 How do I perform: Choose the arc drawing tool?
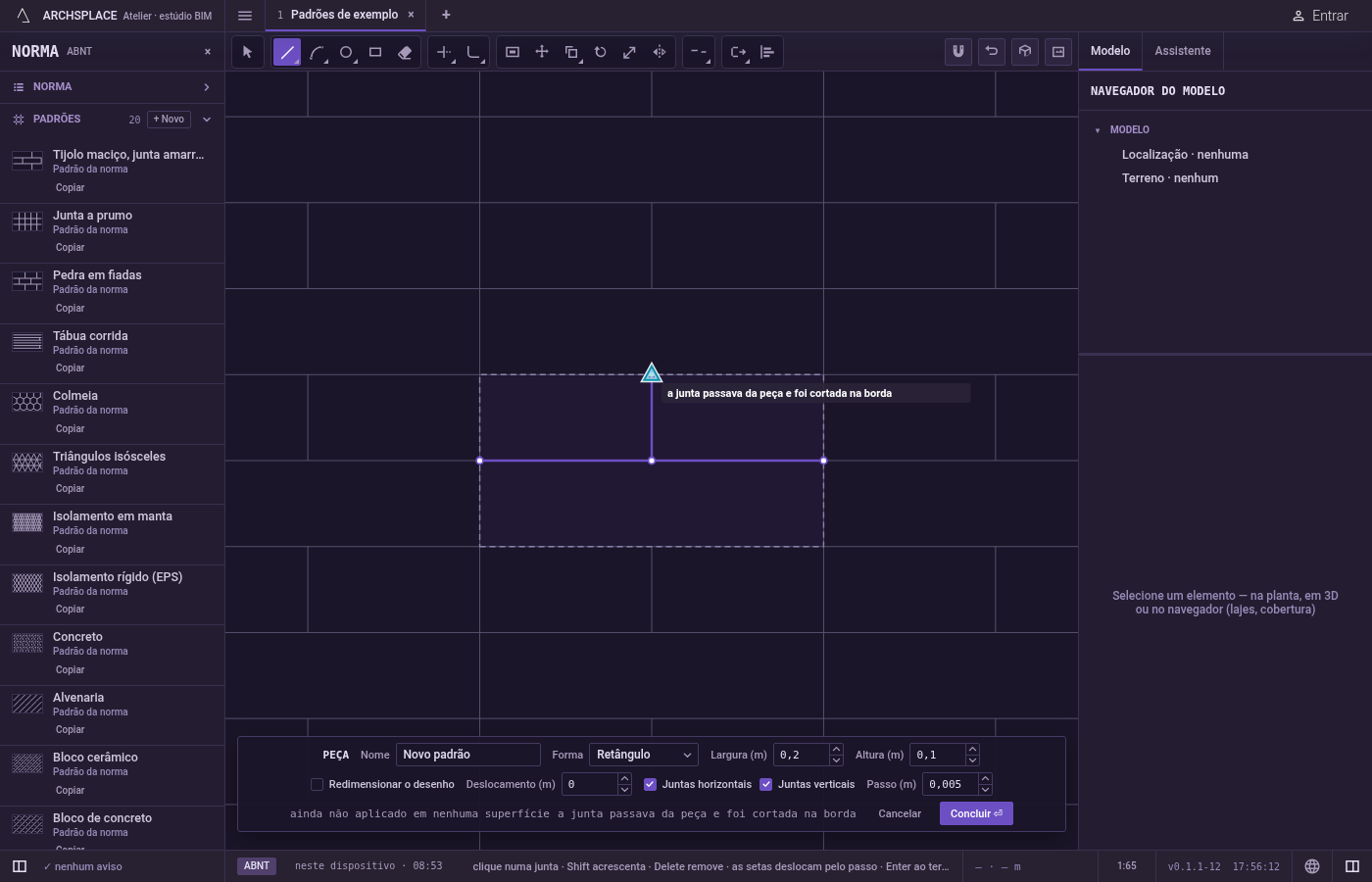coord(317,52)
